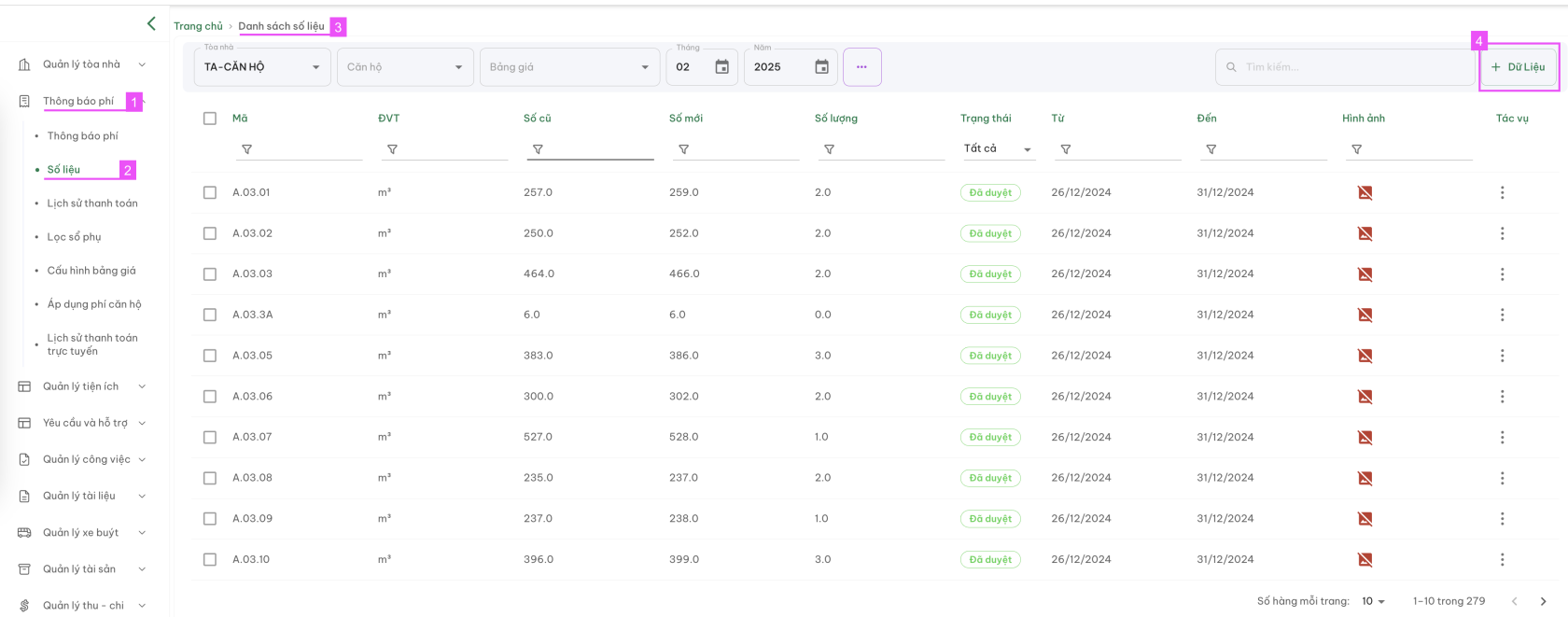1568x617 pixels.
Task: Open no-image icon for row A.03.03
Action: (x=1365, y=274)
